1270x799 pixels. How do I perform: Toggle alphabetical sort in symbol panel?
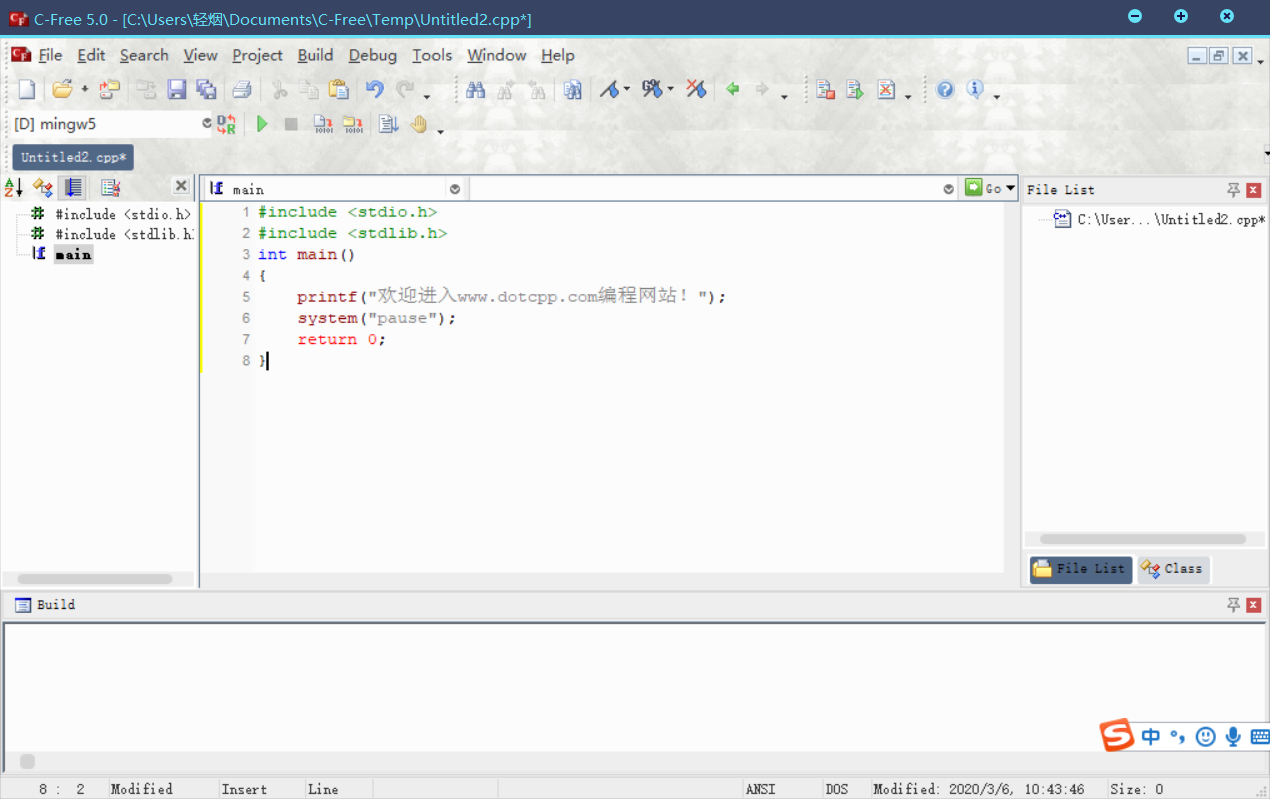coord(14,187)
